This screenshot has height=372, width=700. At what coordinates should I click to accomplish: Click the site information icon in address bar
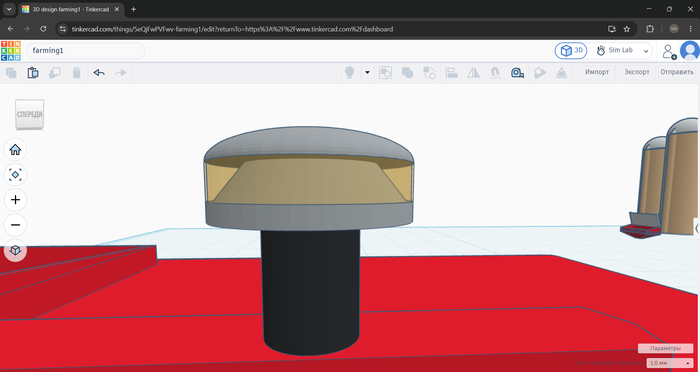click(63, 29)
